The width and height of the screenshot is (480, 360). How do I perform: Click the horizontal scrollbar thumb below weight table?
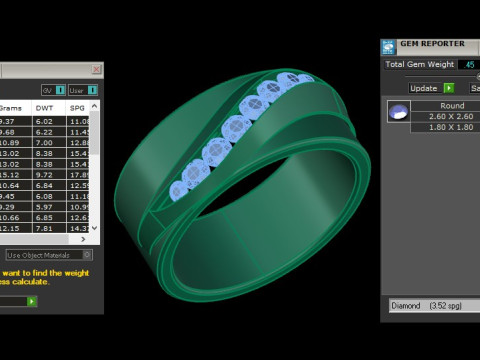pos(33,239)
